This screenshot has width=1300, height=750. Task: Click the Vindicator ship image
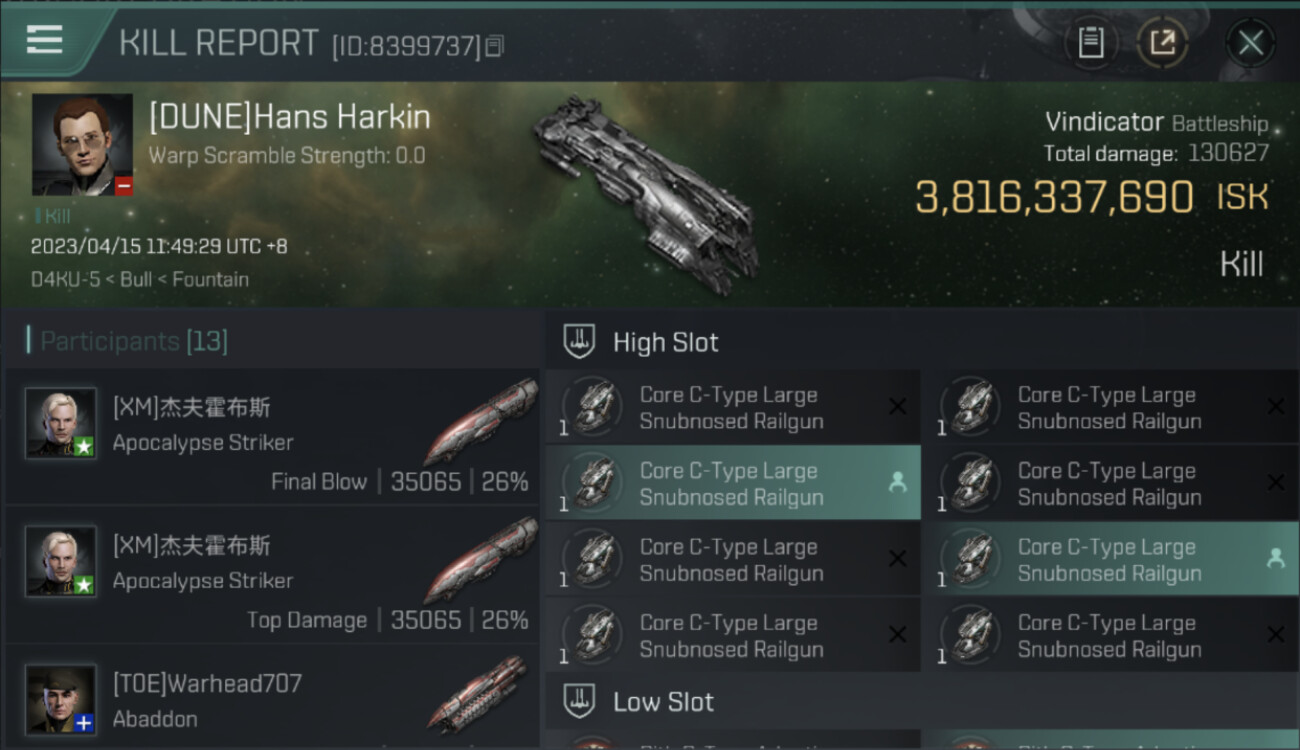645,187
